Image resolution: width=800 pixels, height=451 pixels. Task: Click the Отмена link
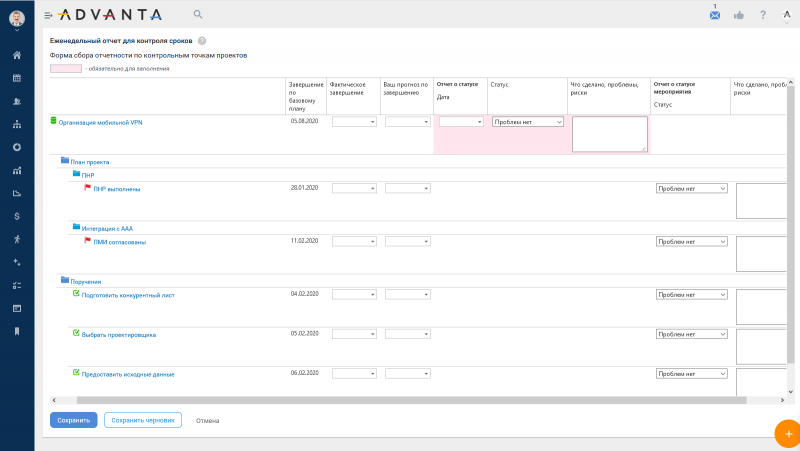coord(208,421)
